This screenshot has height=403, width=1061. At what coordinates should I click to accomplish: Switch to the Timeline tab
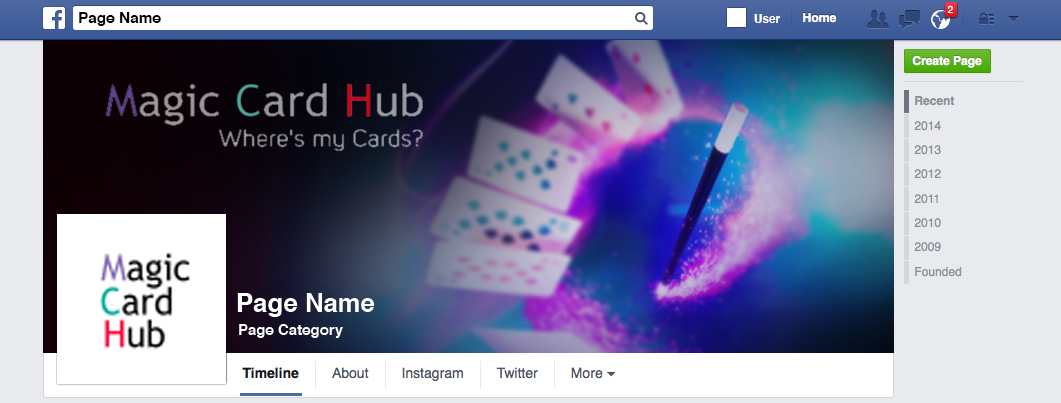pos(271,373)
